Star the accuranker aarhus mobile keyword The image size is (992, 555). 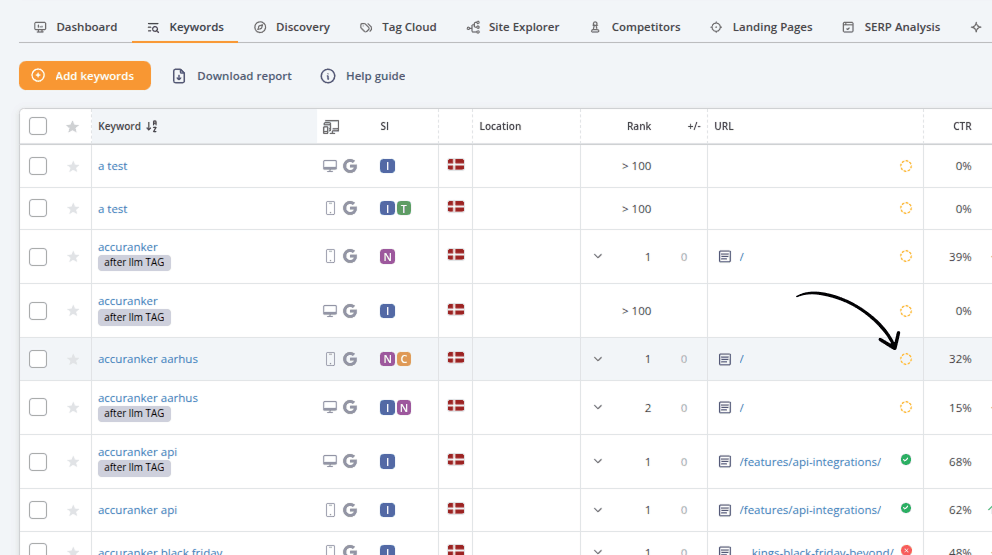click(x=73, y=359)
